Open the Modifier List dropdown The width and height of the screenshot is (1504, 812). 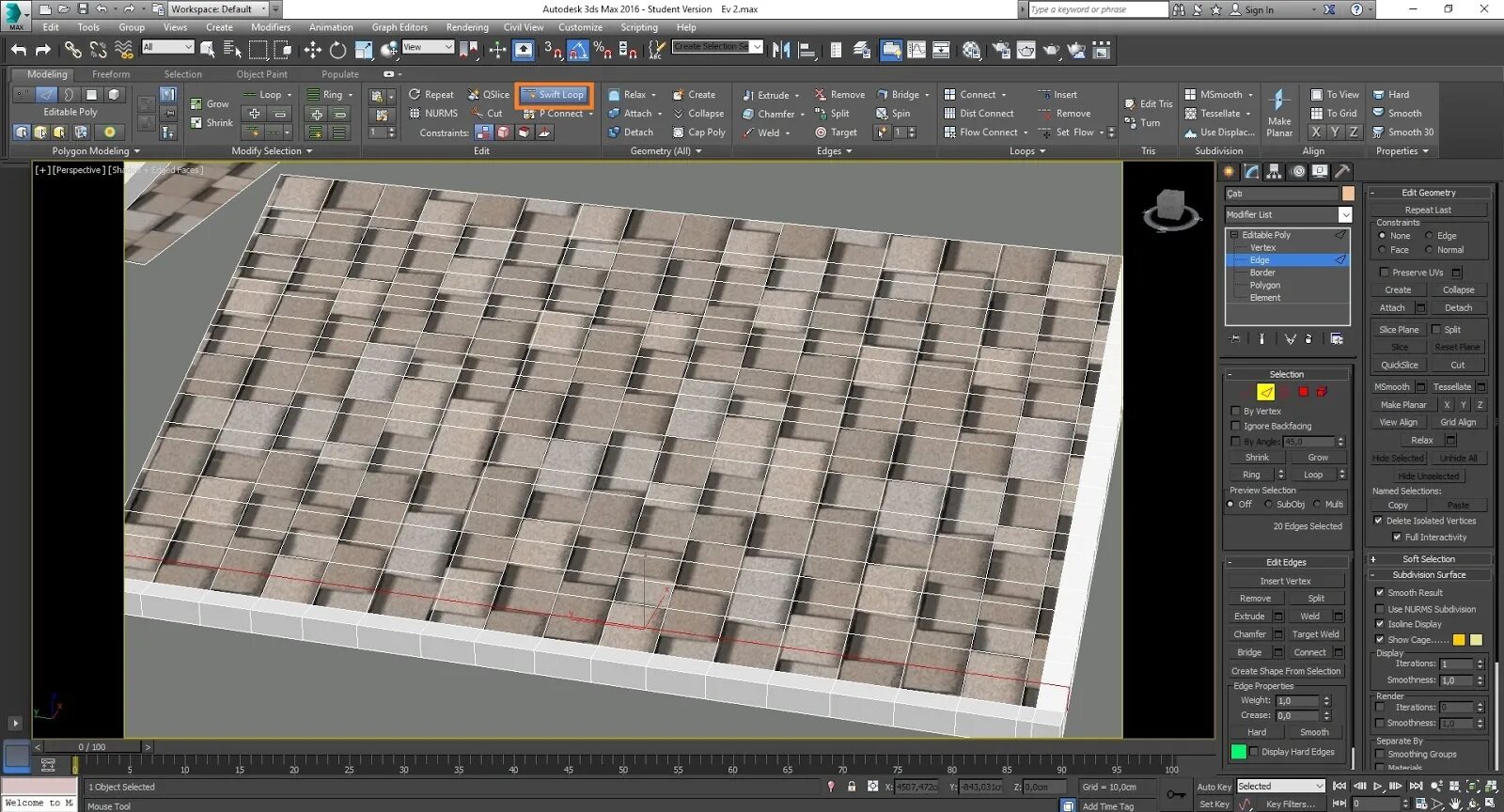click(1345, 214)
